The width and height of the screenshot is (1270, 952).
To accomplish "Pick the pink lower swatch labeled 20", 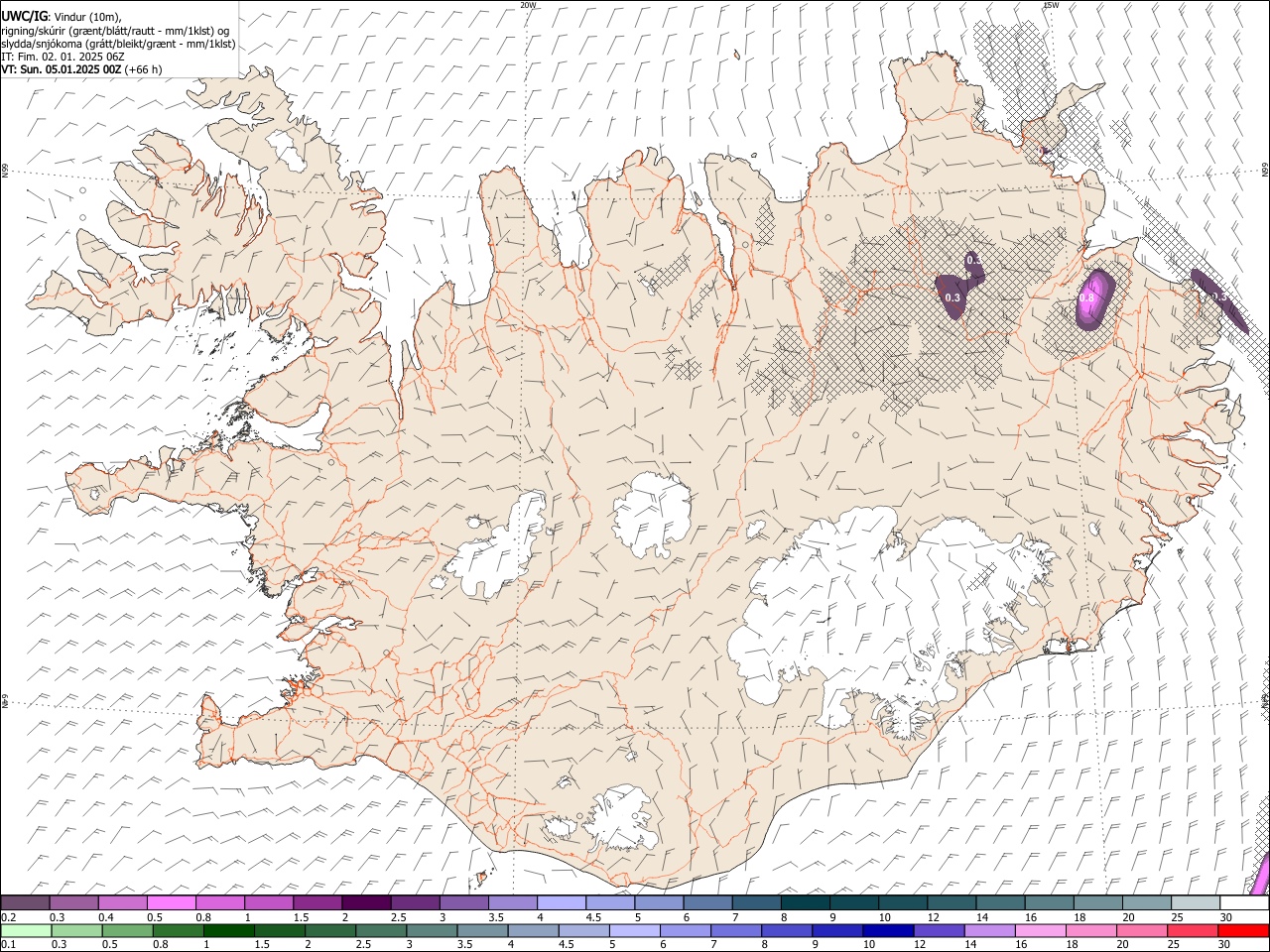I will (x=1142, y=930).
